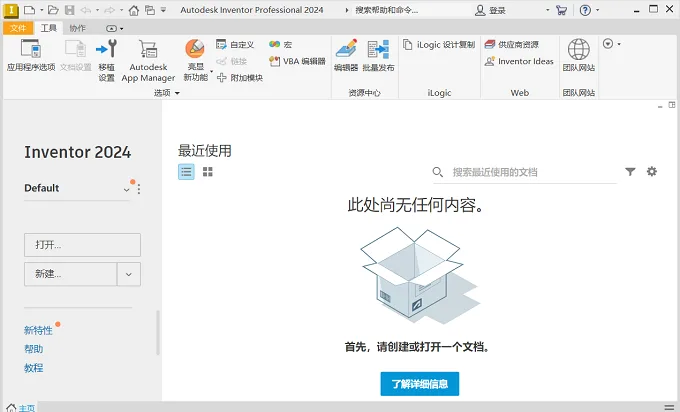This screenshot has width=680, height=412.
Task: Open the 帮助 link
Action: [x=33, y=349]
